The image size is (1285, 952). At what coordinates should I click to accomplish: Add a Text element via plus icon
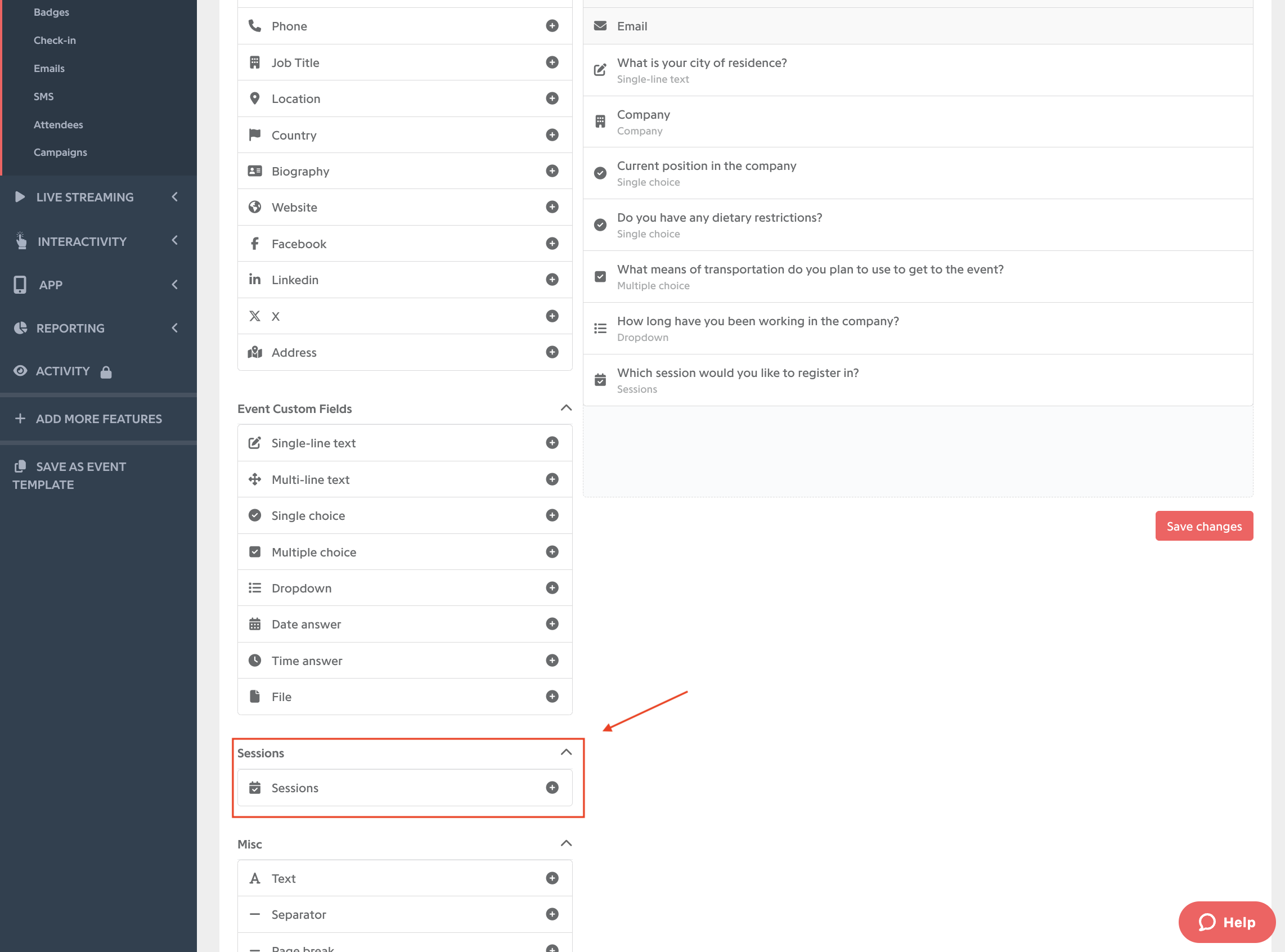pos(552,878)
